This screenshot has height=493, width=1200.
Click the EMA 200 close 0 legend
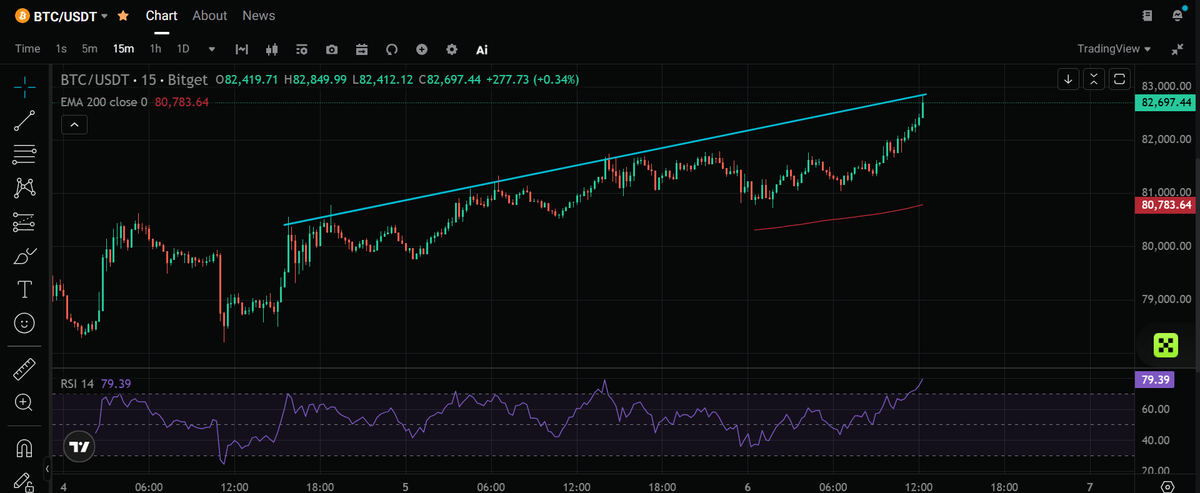click(x=104, y=102)
